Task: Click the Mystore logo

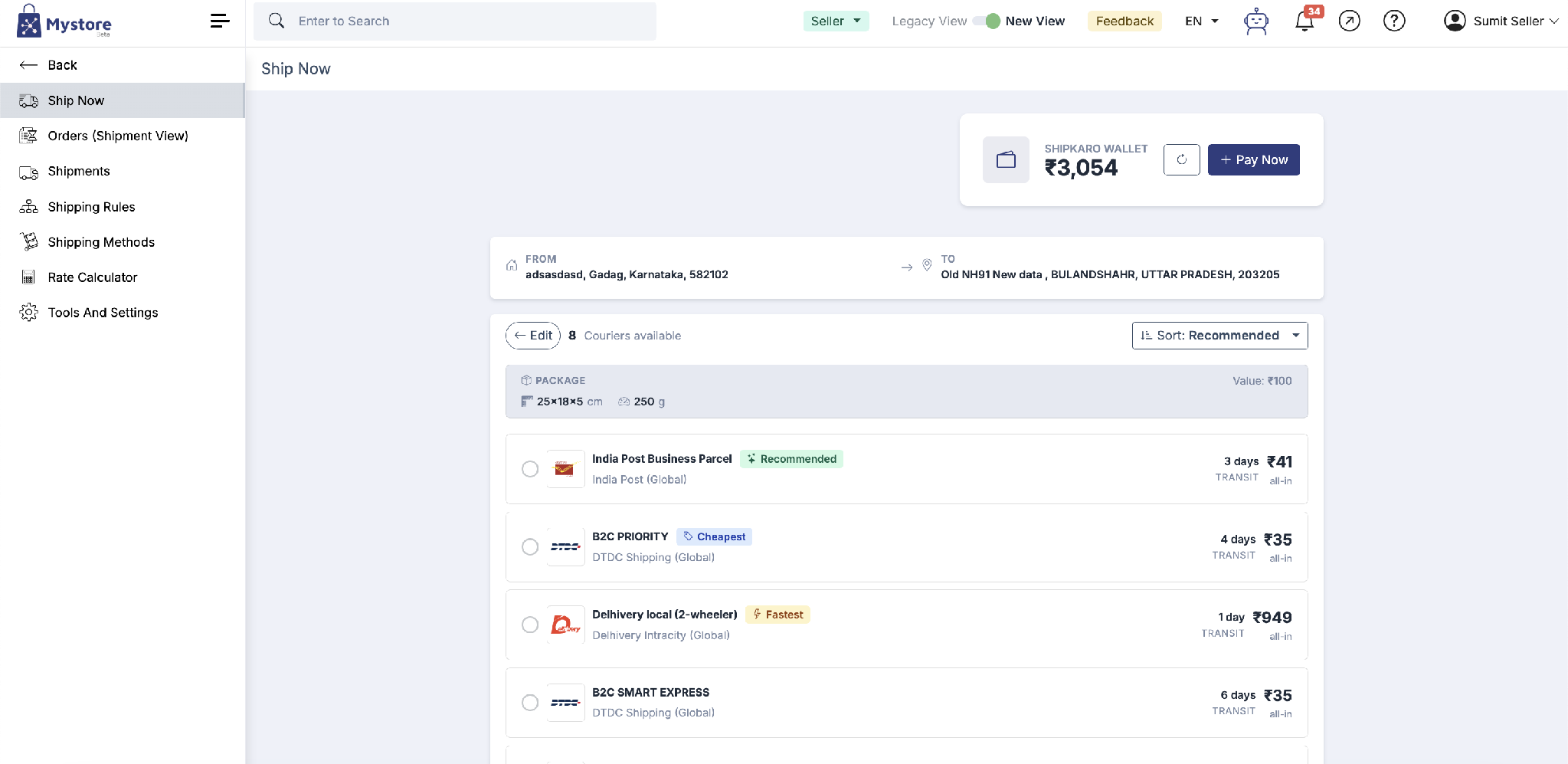Action: coord(64,21)
